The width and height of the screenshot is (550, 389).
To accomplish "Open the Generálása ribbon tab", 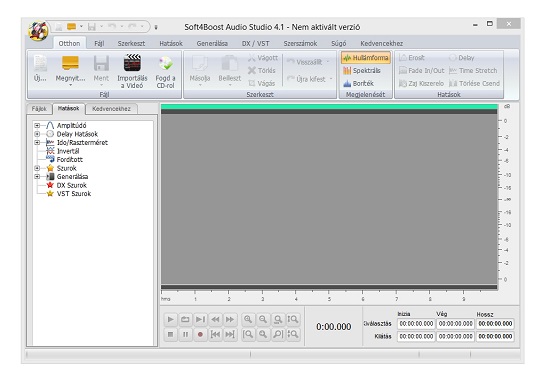I will pos(212,43).
